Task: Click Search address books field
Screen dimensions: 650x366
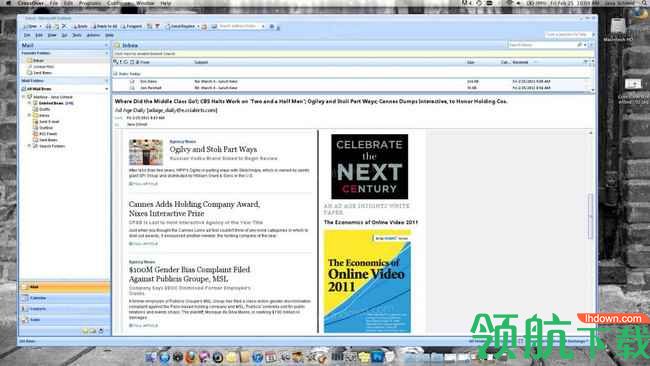Action: 239,26
